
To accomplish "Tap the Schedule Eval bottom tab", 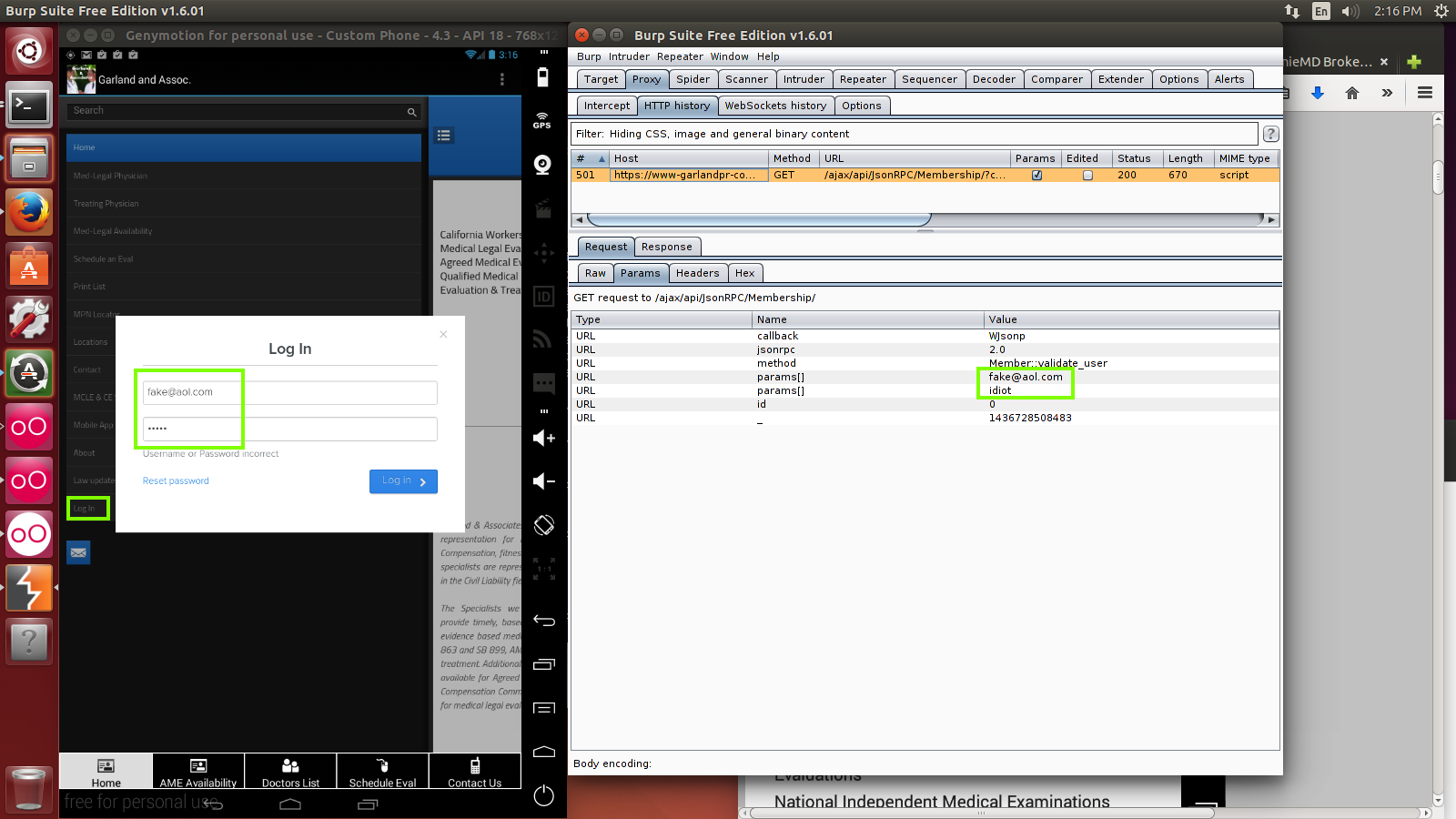I will (x=382, y=771).
